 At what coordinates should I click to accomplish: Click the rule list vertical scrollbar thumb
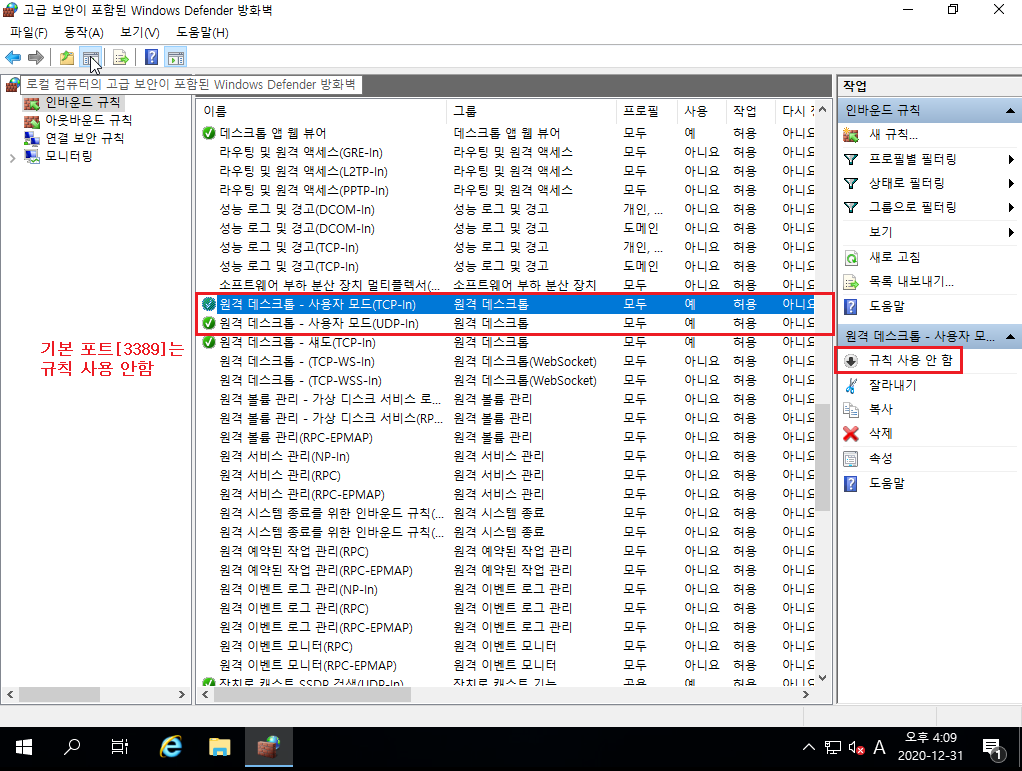tap(823, 457)
